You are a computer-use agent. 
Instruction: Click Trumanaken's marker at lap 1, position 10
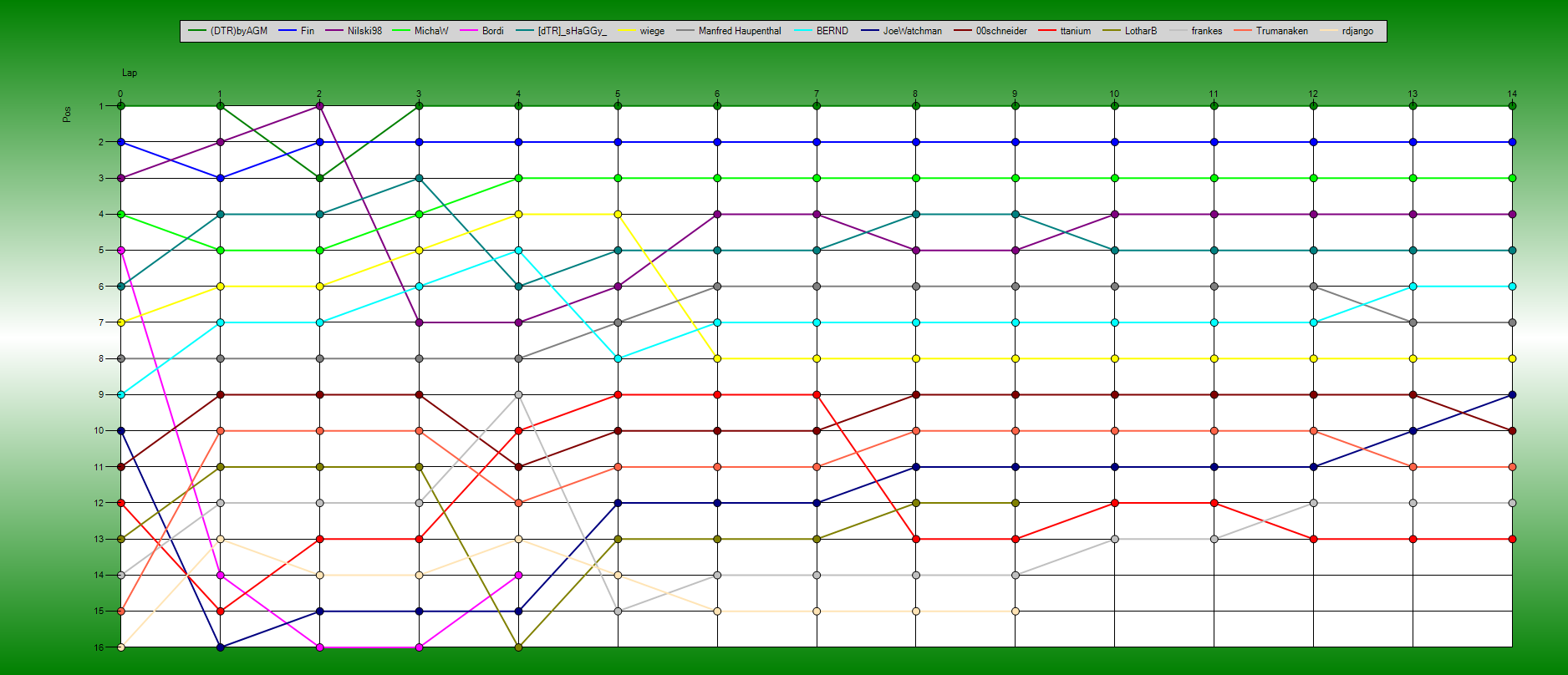220,431
